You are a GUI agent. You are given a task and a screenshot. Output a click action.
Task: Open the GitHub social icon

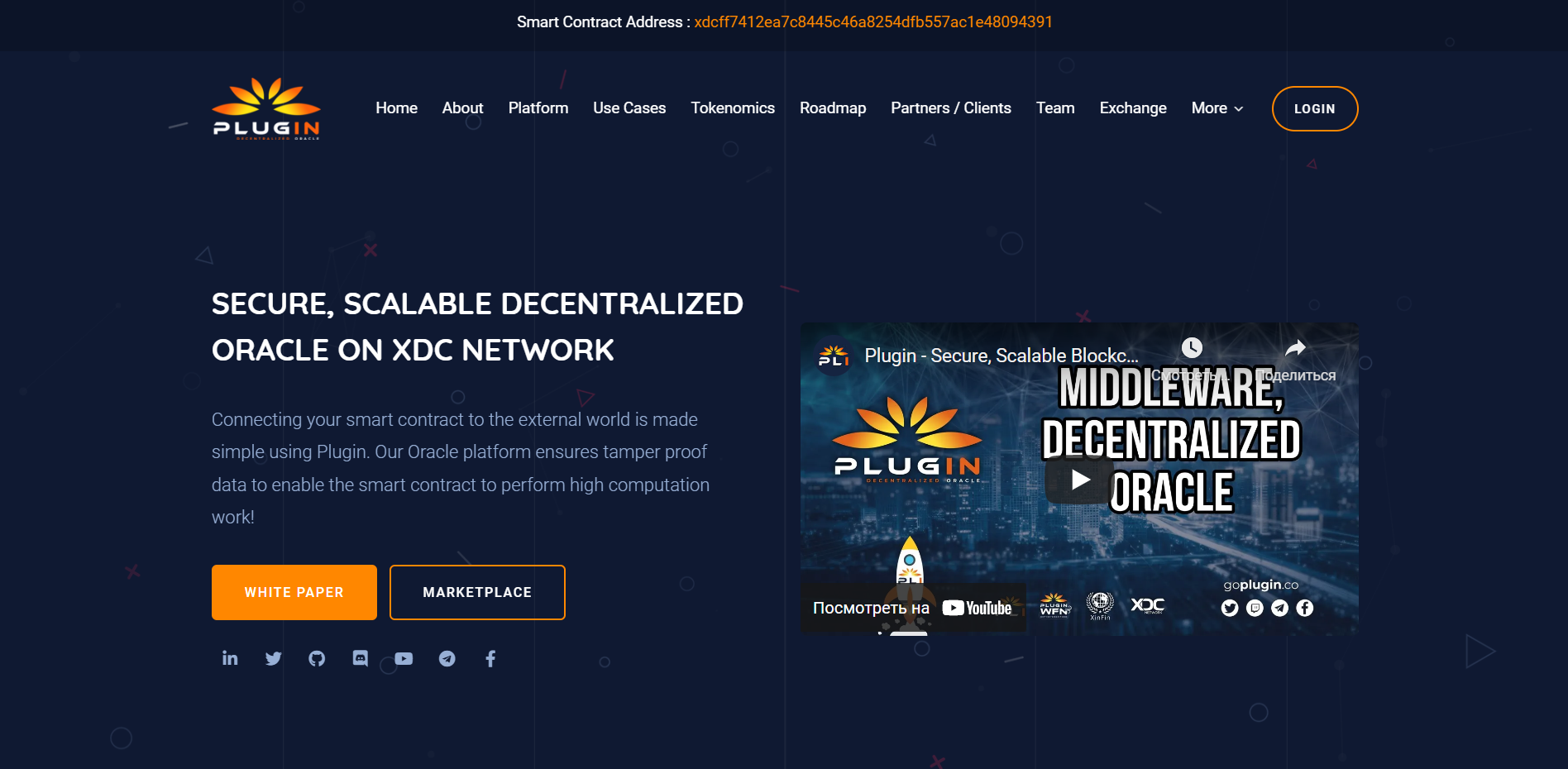[317, 658]
